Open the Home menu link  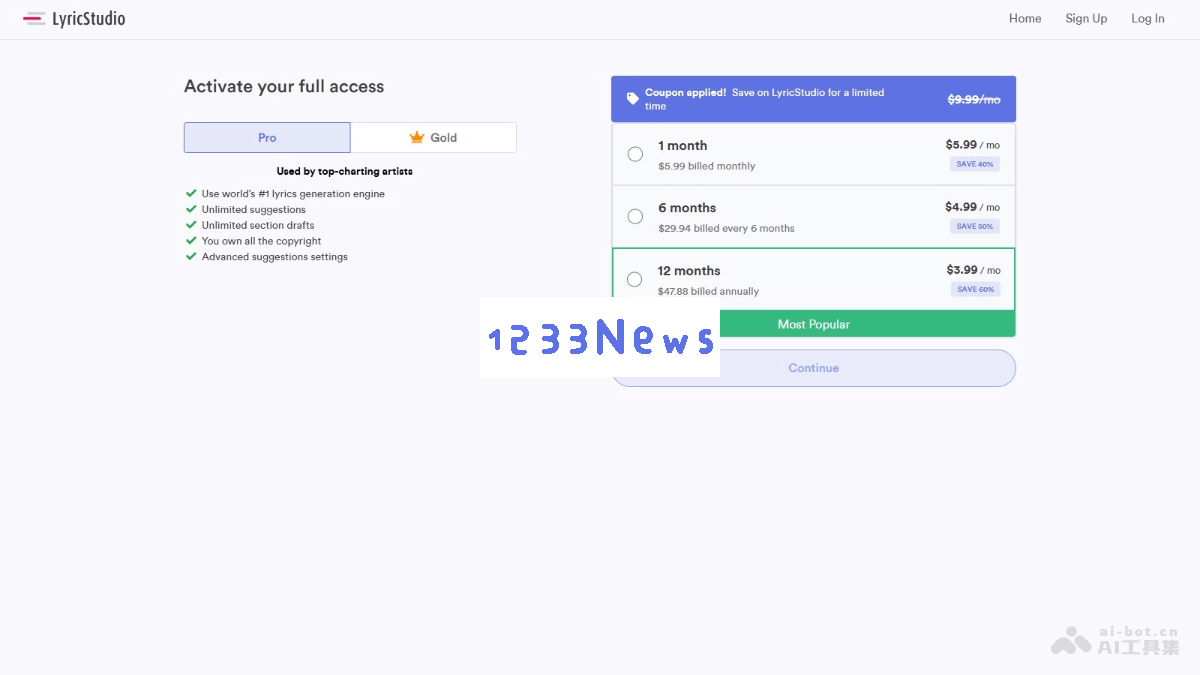coord(1025,19)
